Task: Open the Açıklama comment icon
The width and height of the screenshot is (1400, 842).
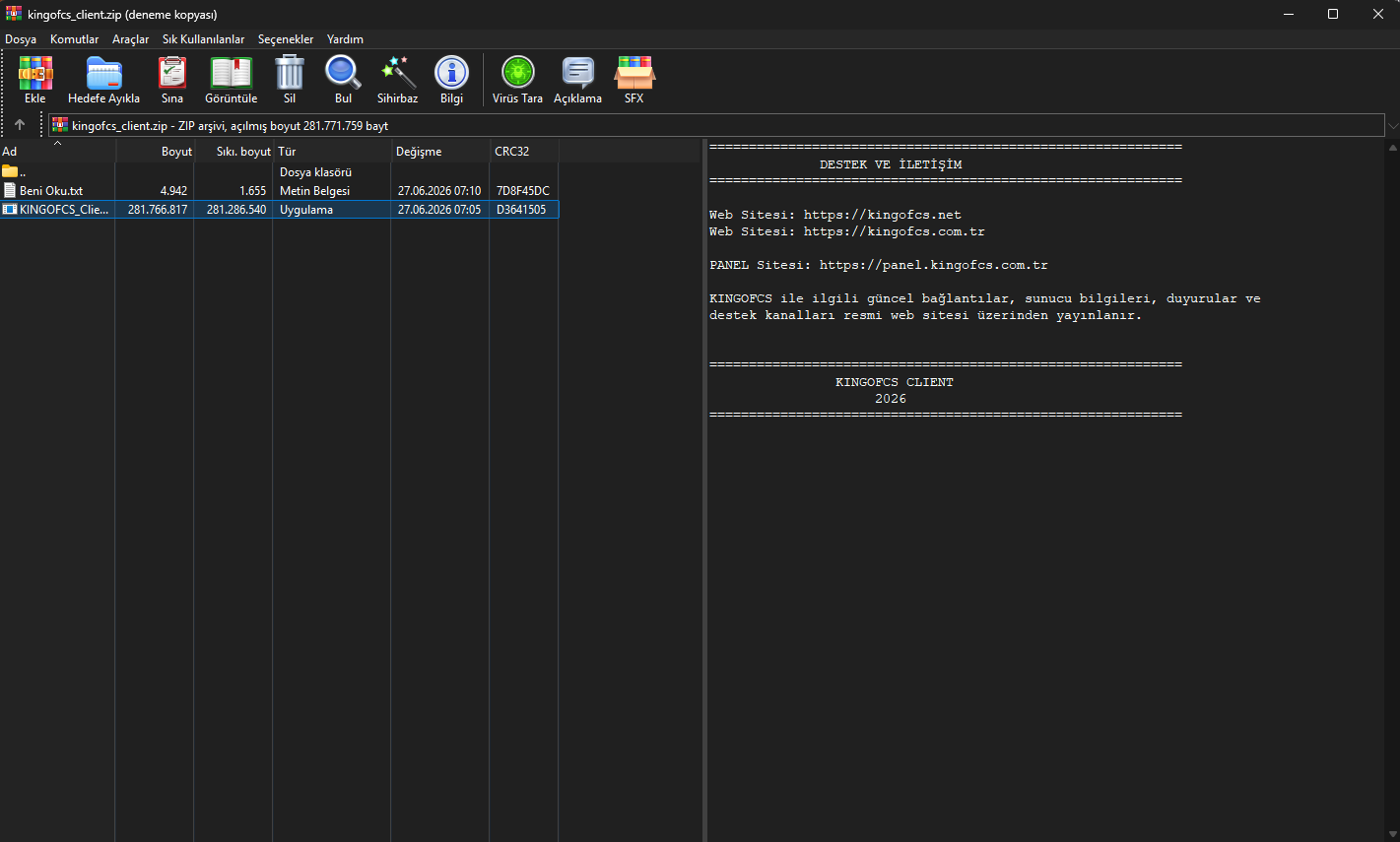Action: 577,74
